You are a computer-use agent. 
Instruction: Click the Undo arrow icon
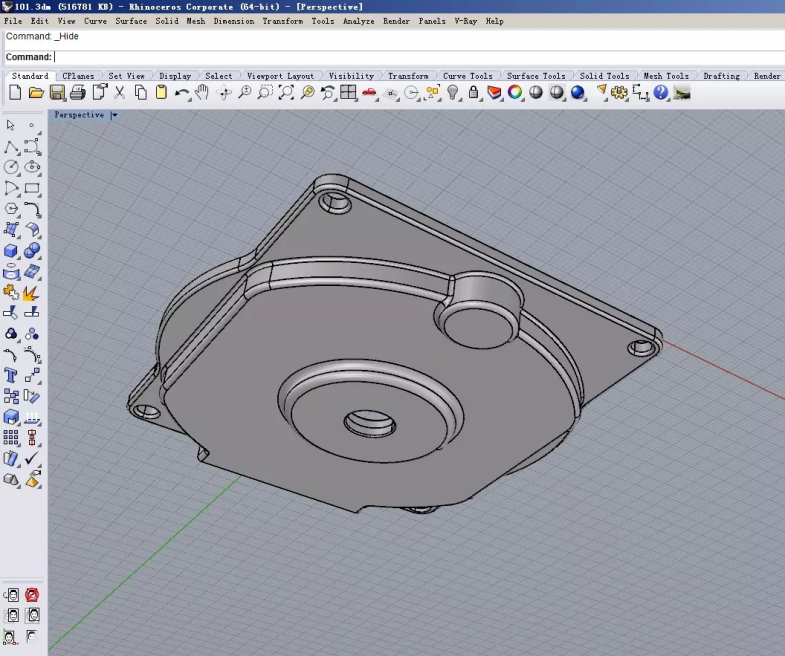182,93
